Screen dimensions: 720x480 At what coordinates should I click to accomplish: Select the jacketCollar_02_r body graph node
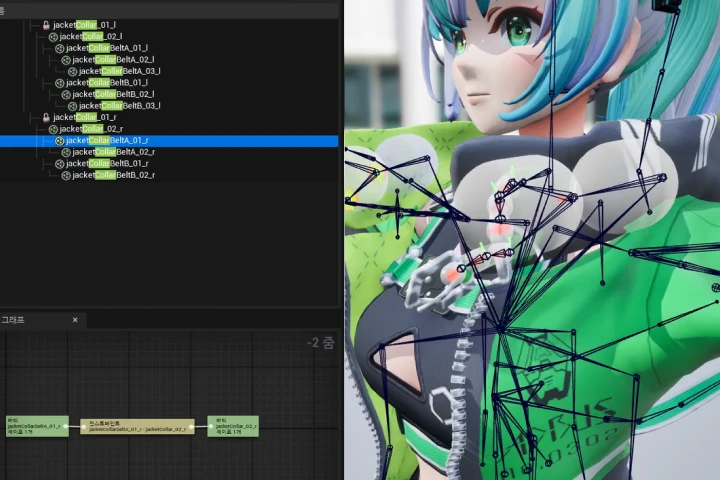pos(232,426)
